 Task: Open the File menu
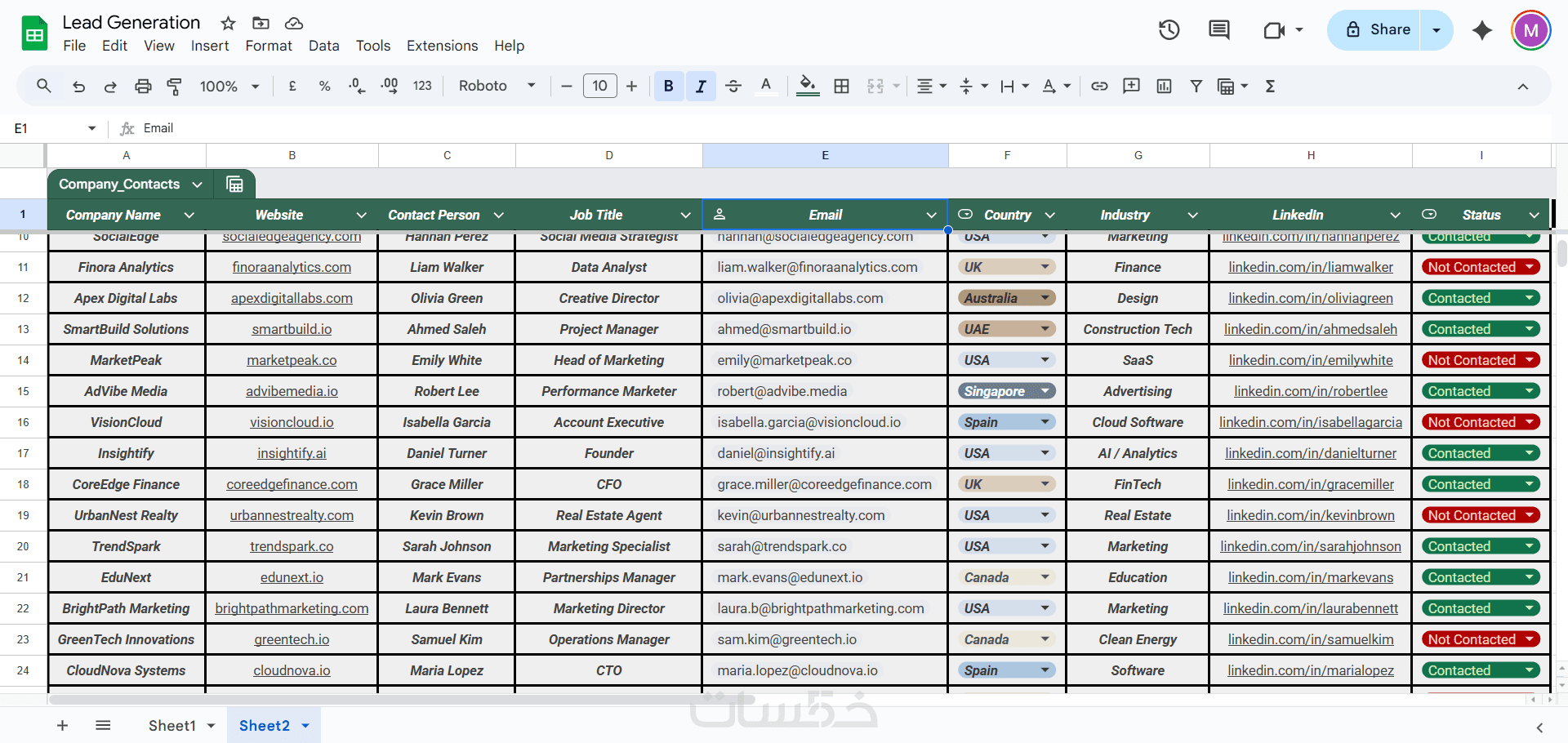(x=74, y=46)
